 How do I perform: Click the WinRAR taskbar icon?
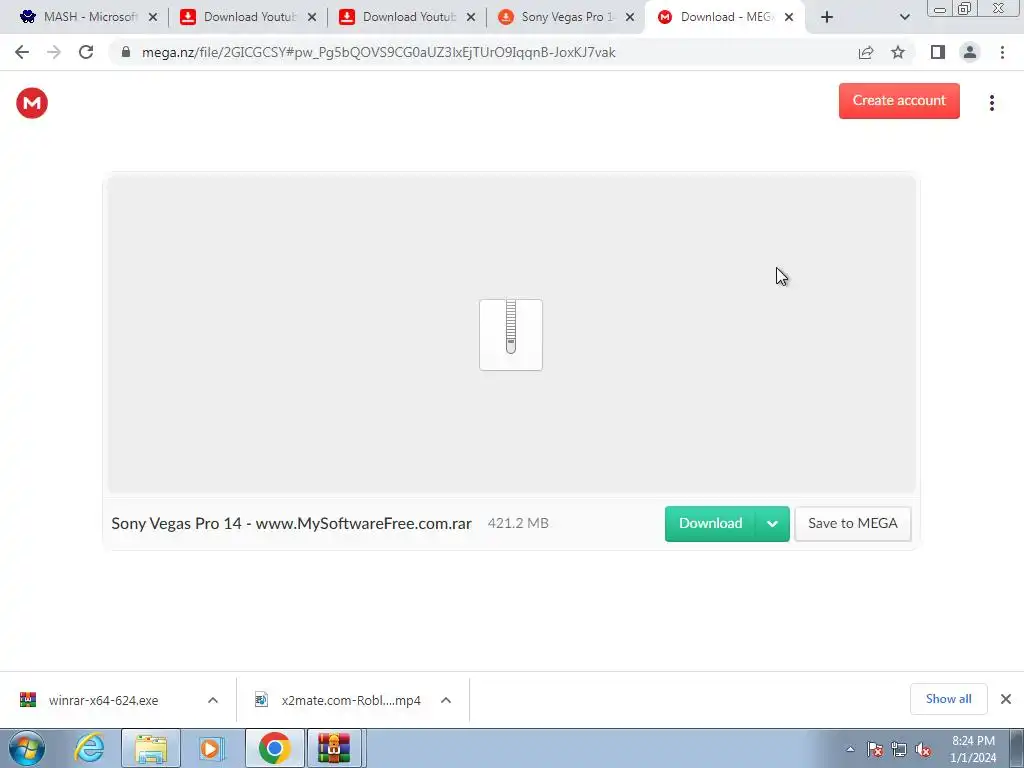pyautogui.click(x=334, y=748)
